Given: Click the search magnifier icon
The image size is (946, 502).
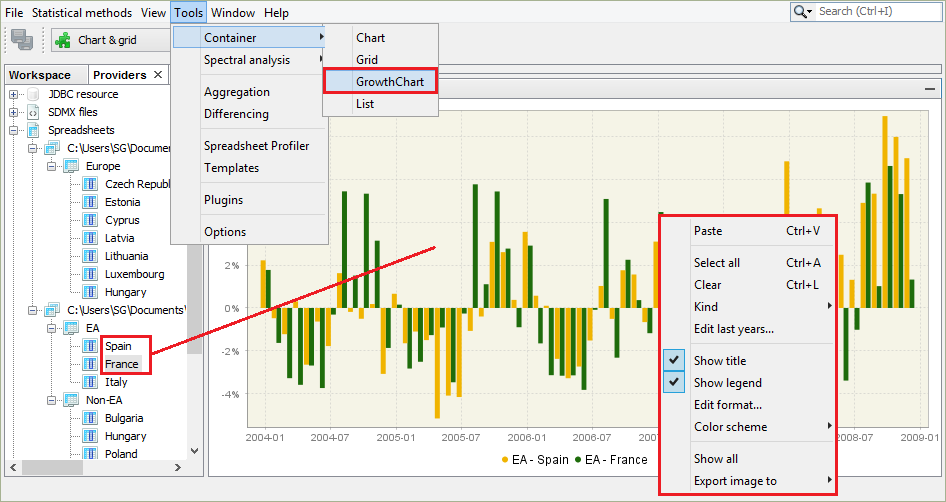Looking at the screenshot, I should pos(802,12).
